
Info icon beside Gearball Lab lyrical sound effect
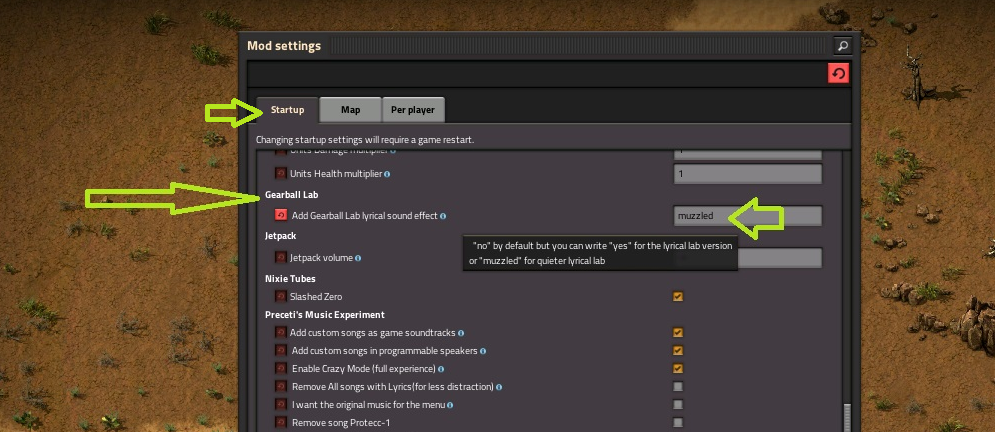(443, 216)
